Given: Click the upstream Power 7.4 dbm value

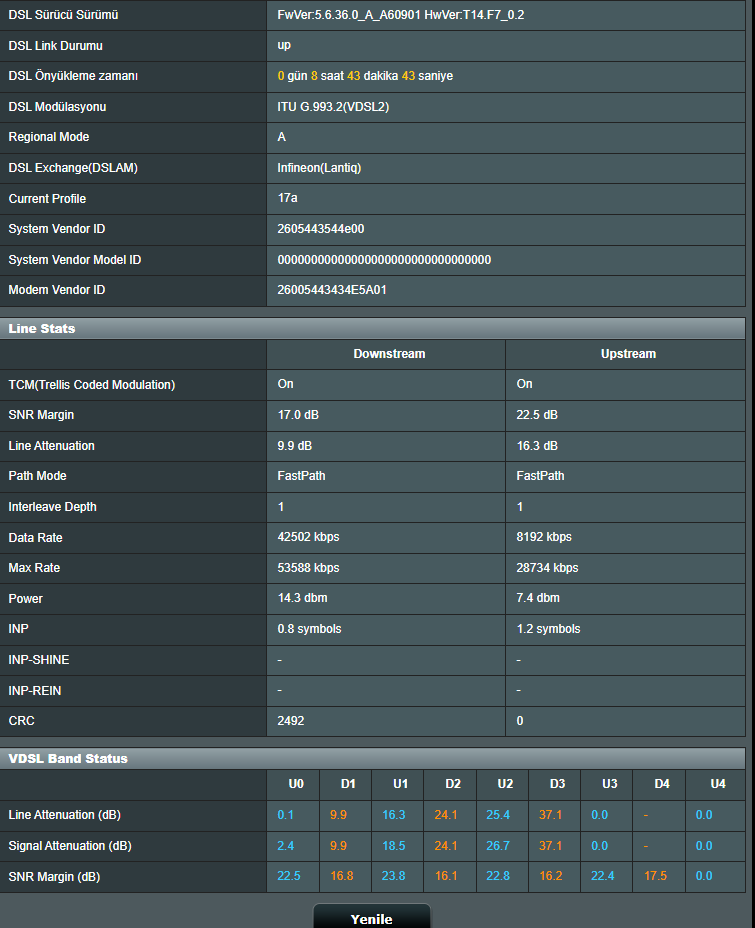Looking at the screenshot, I should click(538, 598).
